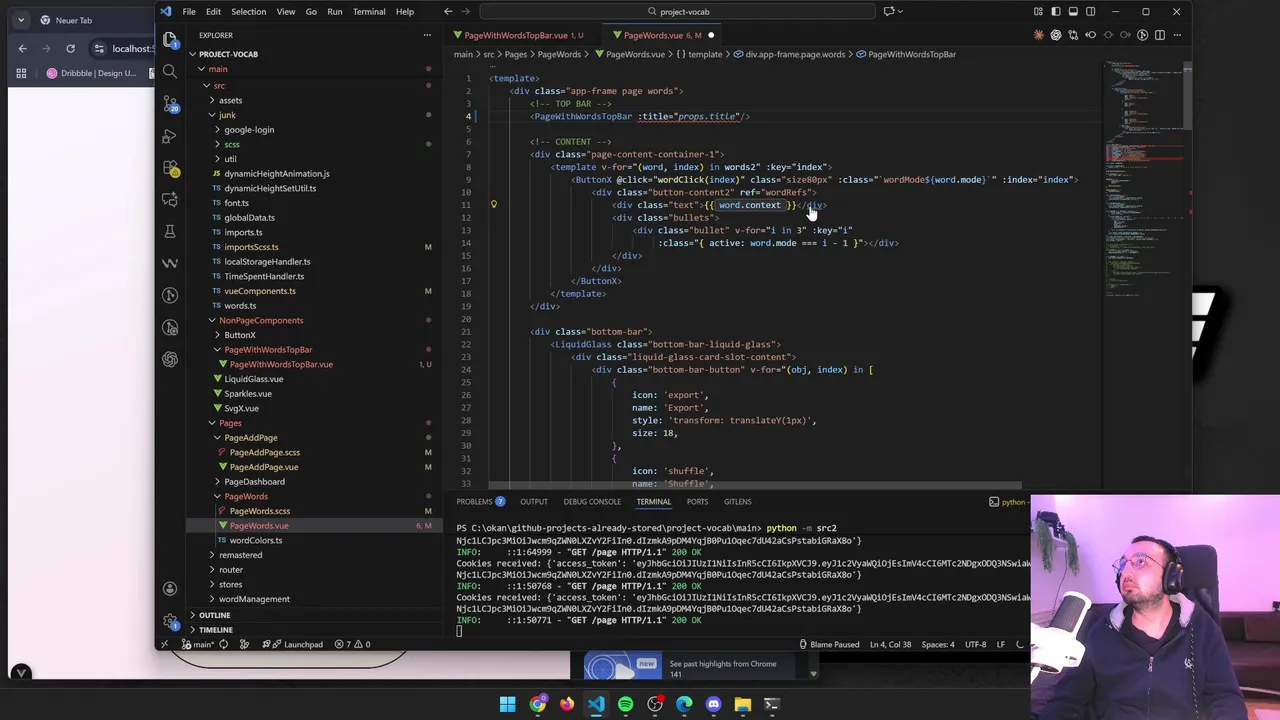Open imports.ts in the explorer
Image resolution: width=1280 pixels, height=720 pixels.
[243, 232]
